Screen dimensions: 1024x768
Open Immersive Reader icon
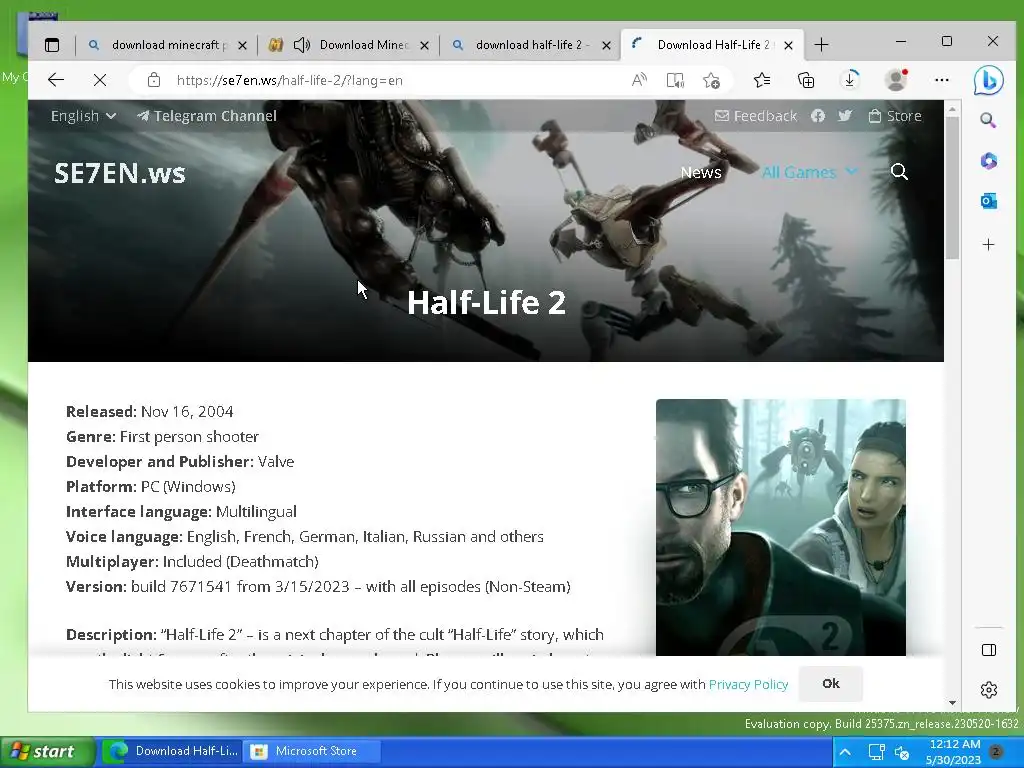(x=675, y=80)
